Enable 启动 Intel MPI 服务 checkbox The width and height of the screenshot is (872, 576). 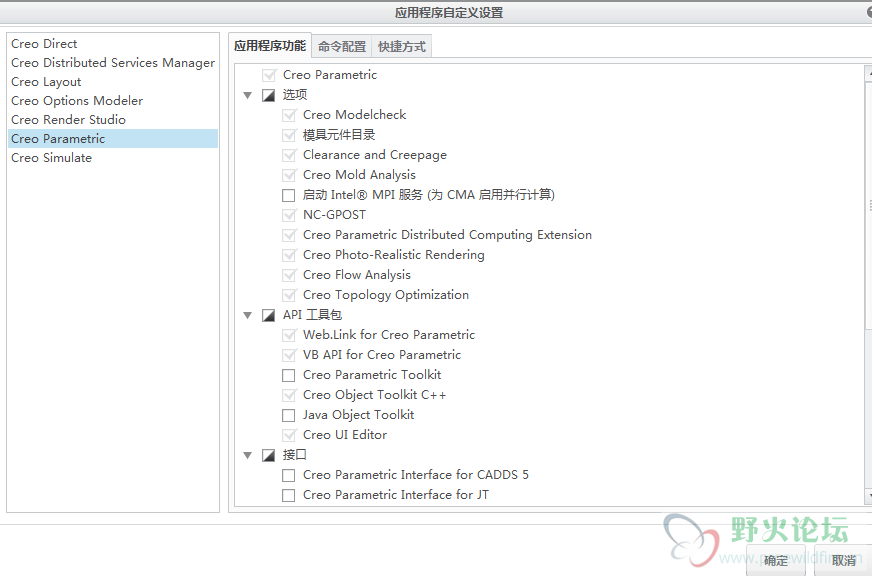[289, 195]
